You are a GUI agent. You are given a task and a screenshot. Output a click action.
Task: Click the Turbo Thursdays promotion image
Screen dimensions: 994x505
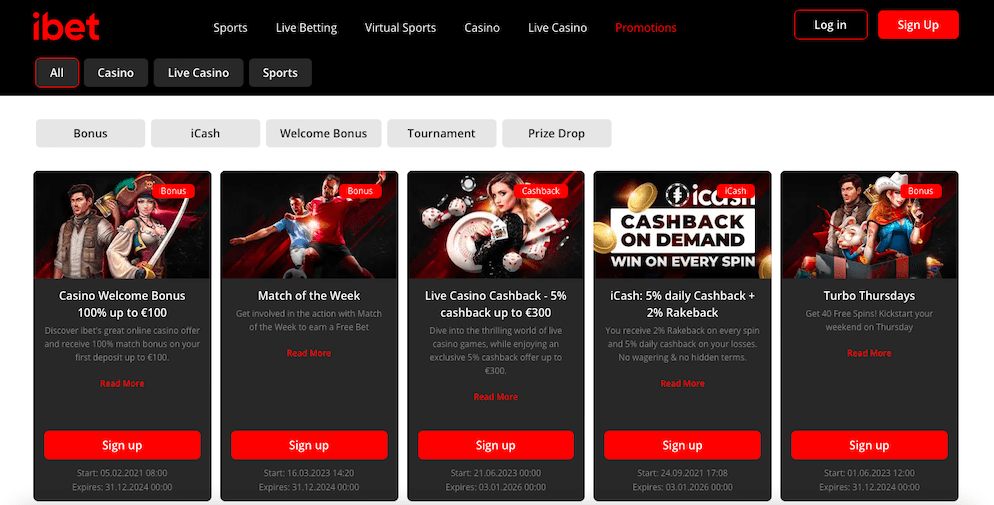869,225
